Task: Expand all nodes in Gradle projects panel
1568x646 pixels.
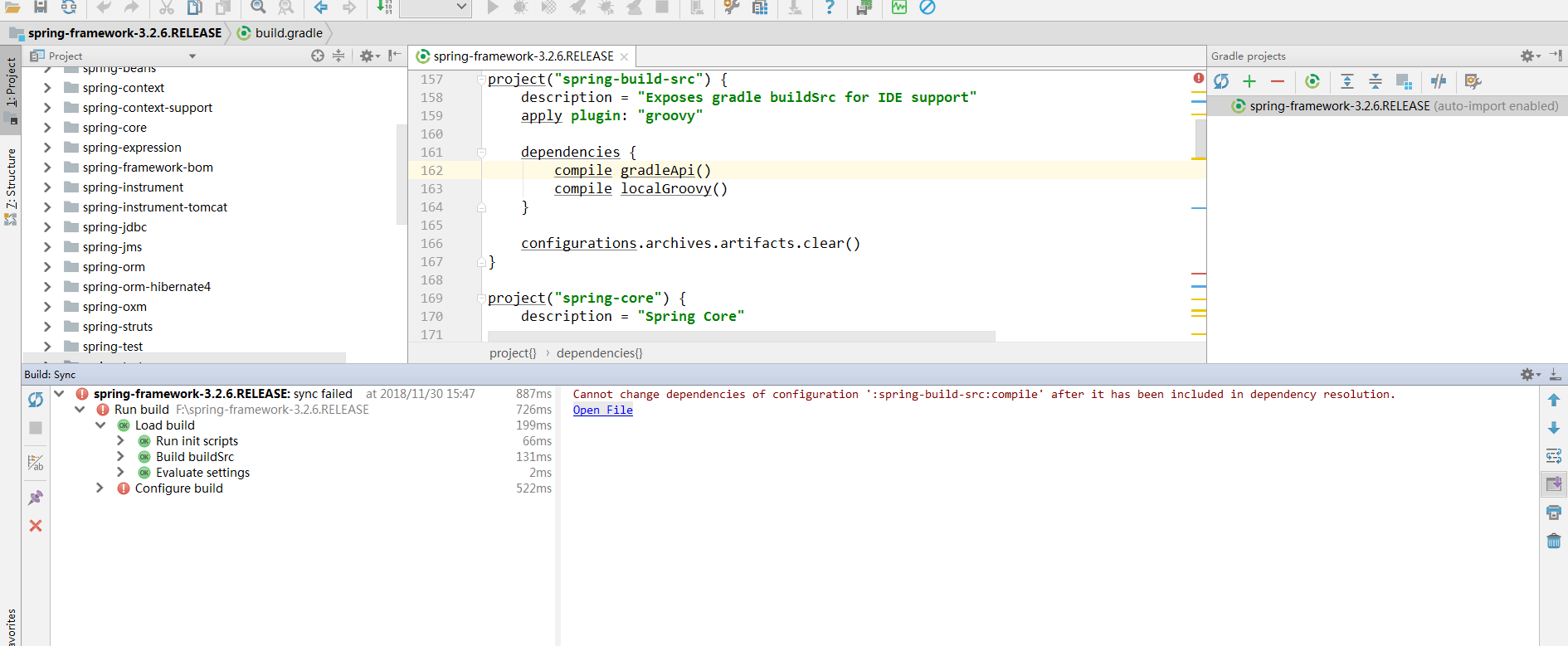Action: [x=1347, y=81]
